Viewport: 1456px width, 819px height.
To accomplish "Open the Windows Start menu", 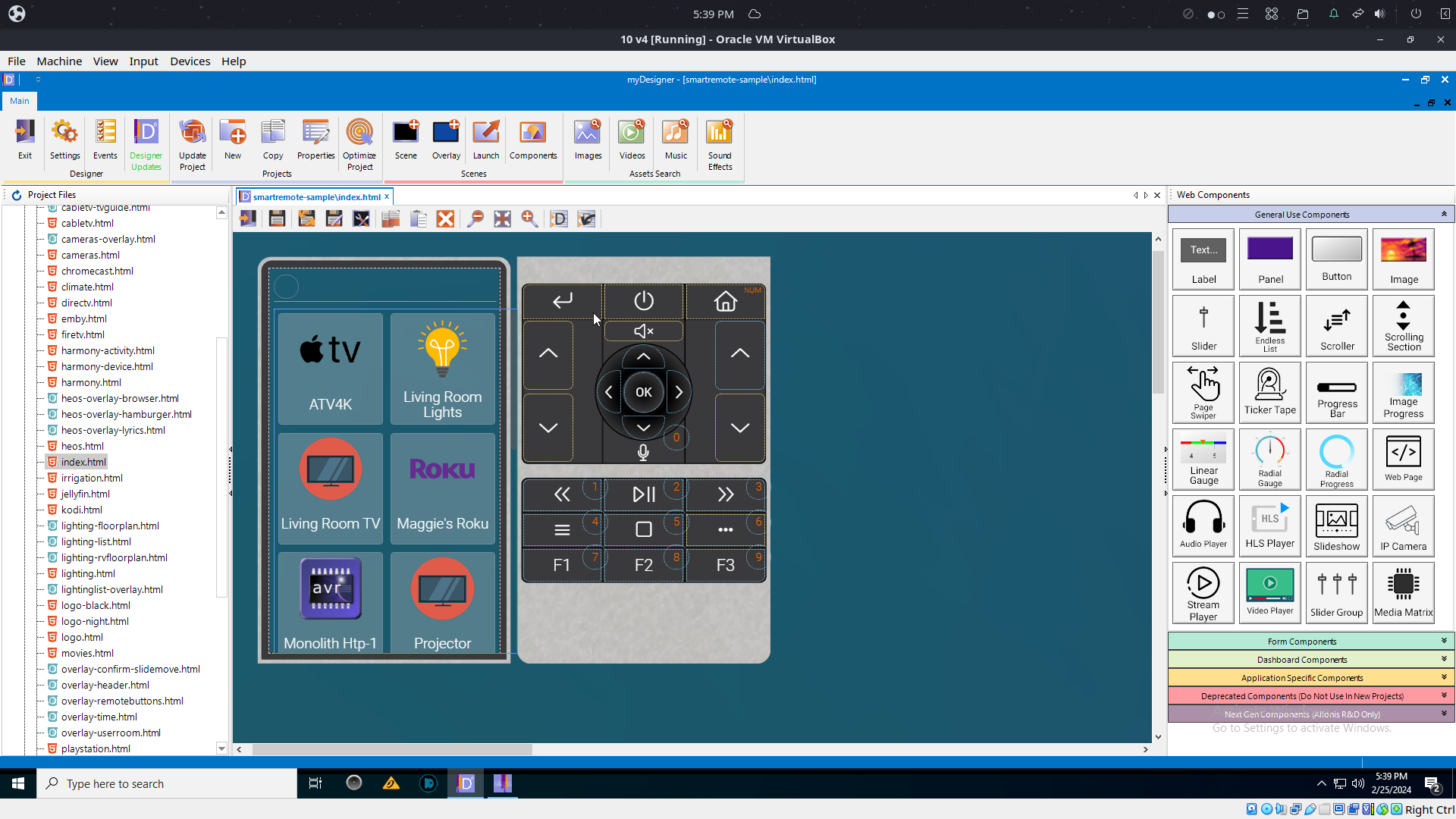I will [x=18, y=783].
